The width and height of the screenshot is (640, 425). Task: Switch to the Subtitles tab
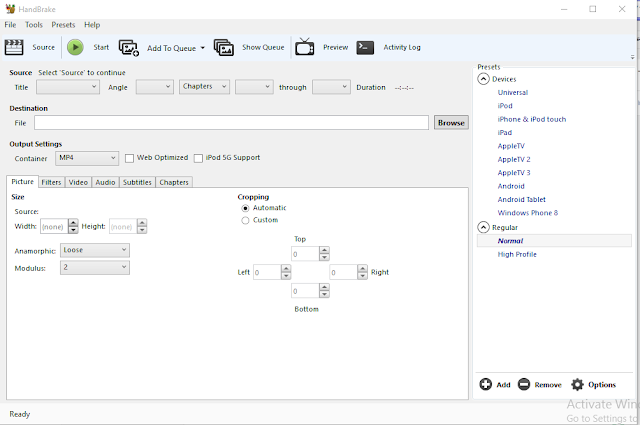pyautogui.click(x=137, y=182)
